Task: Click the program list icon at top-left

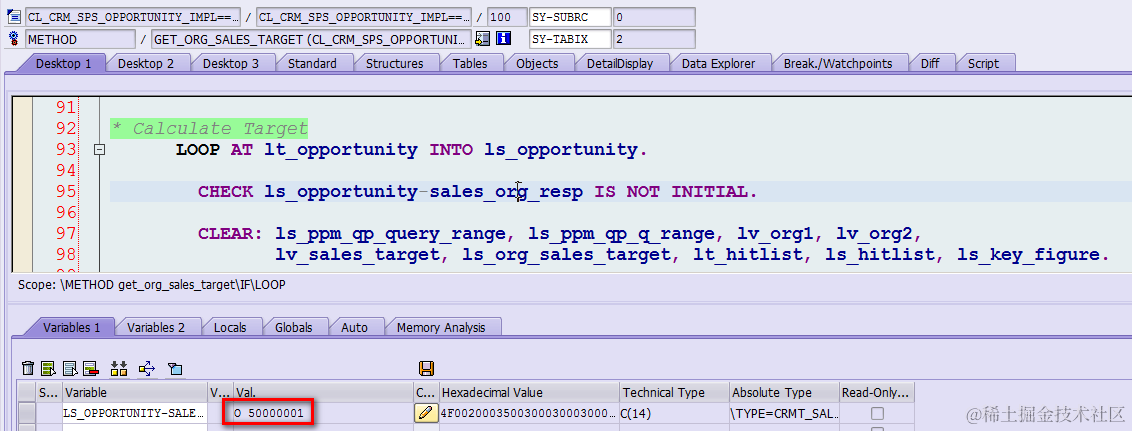Action: (13, 17)
